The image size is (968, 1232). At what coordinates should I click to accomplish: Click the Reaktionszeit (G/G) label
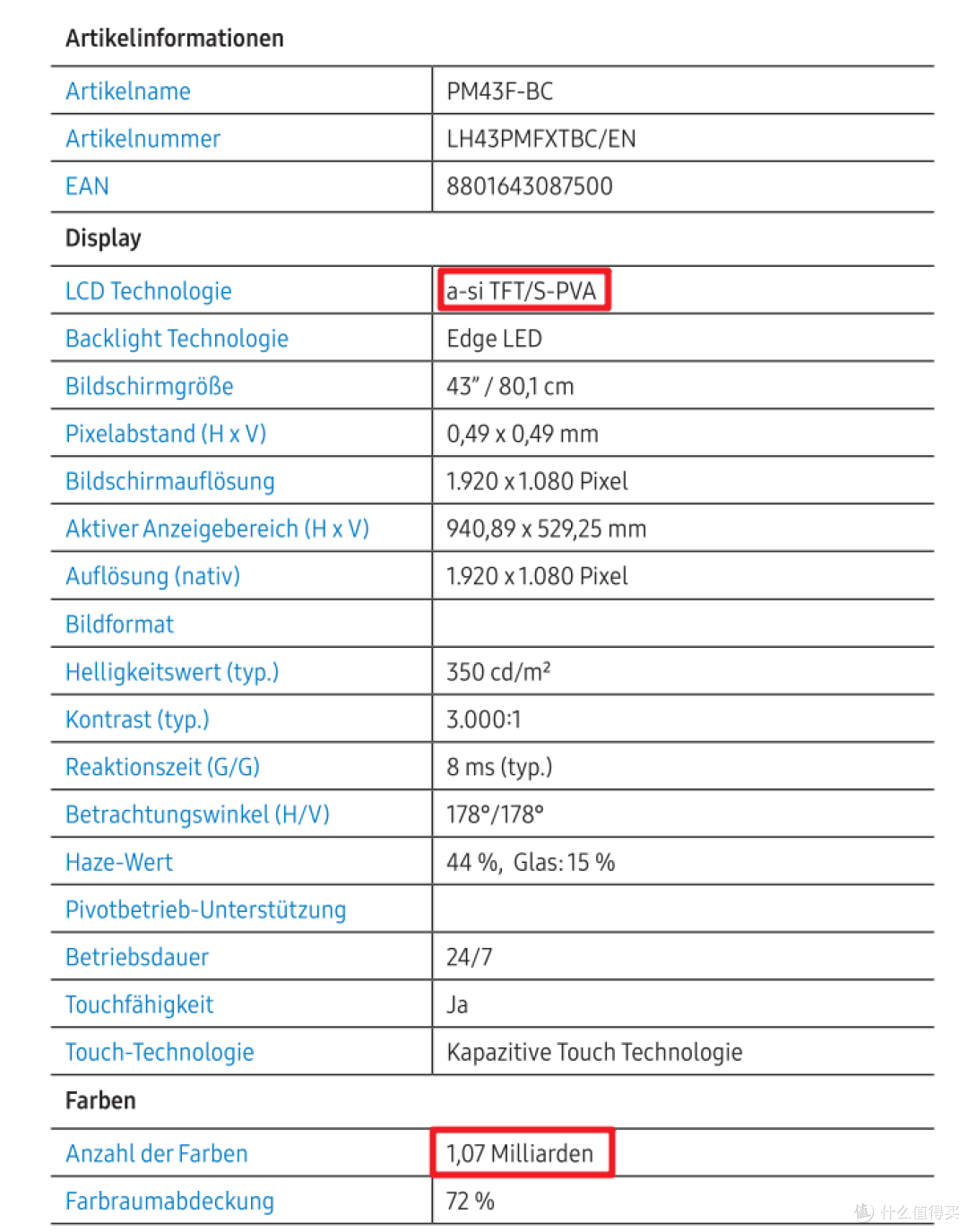click(162, 767)
